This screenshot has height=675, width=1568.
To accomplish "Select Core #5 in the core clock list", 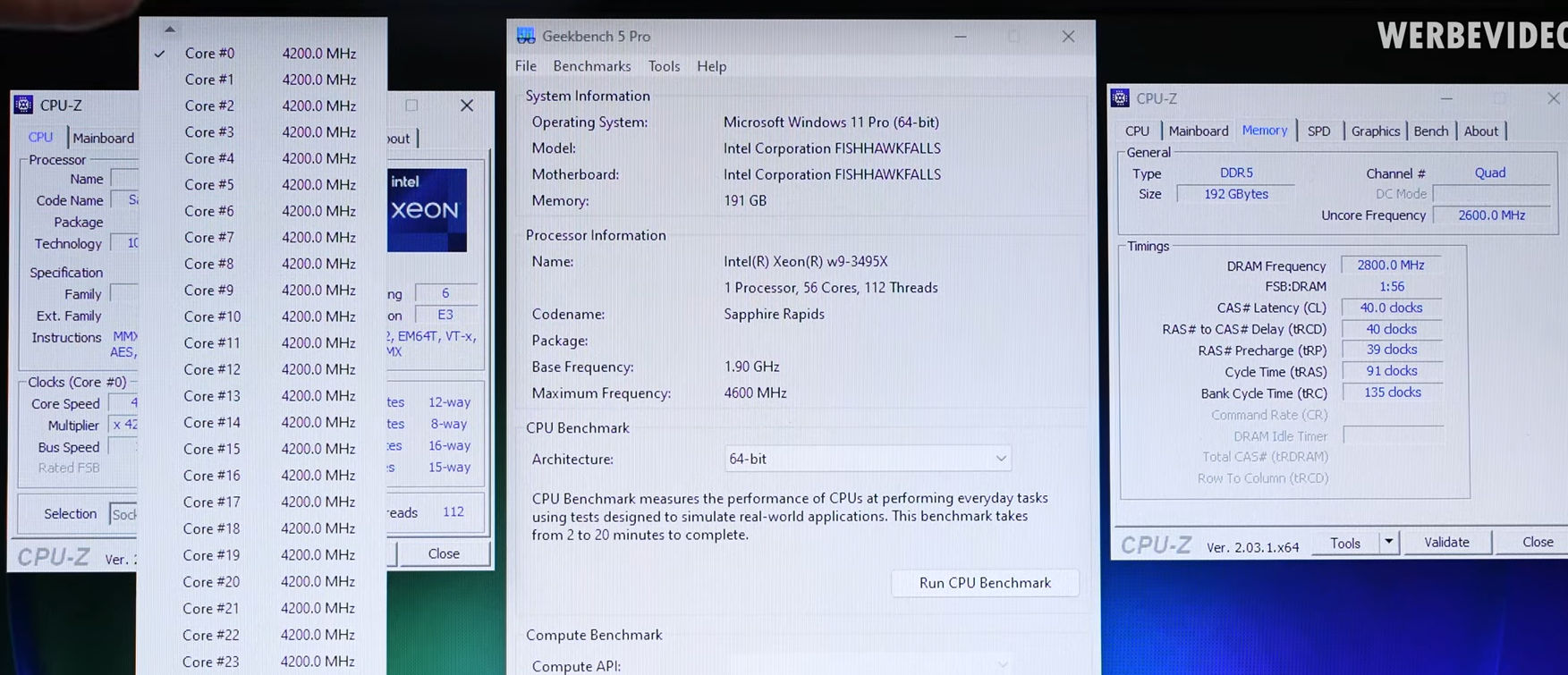I will [x=263, y=185].
